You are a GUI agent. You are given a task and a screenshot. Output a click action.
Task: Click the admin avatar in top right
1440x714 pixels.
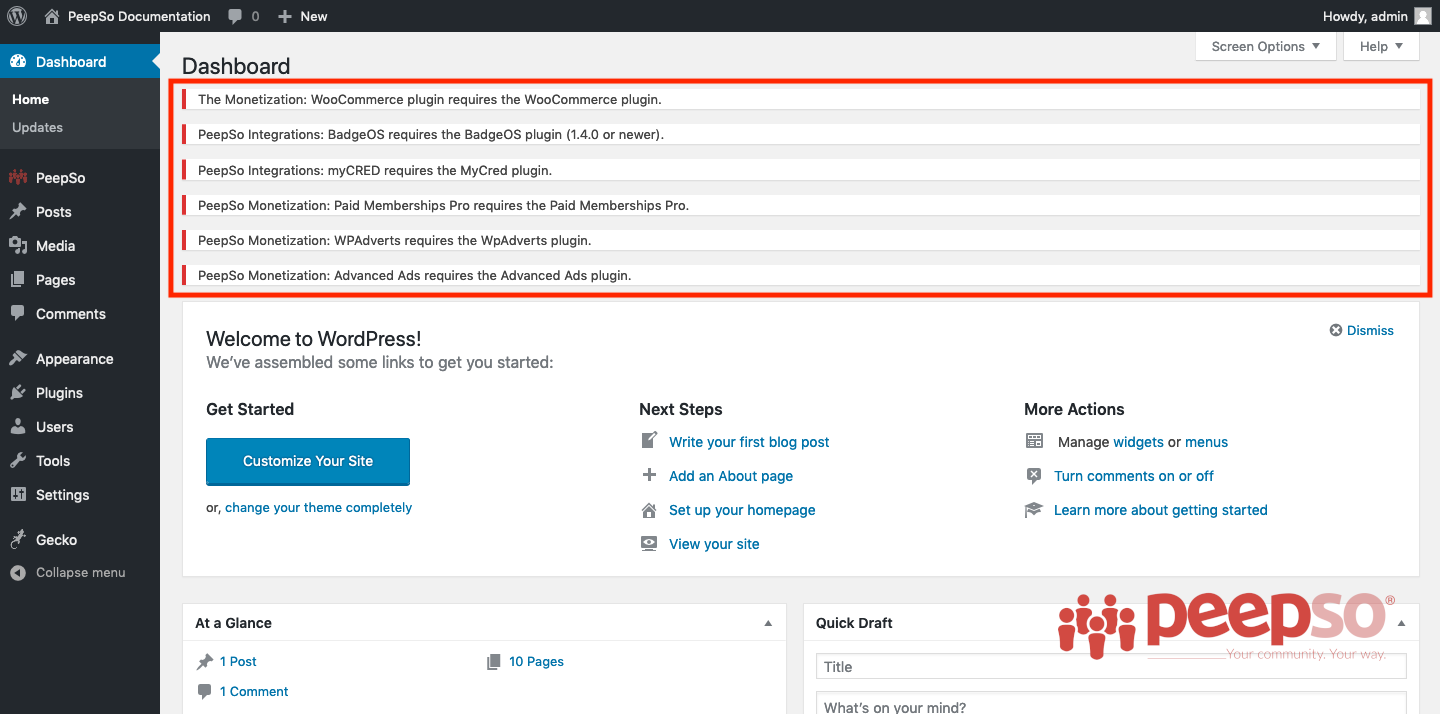click(x=1423, y=16)
